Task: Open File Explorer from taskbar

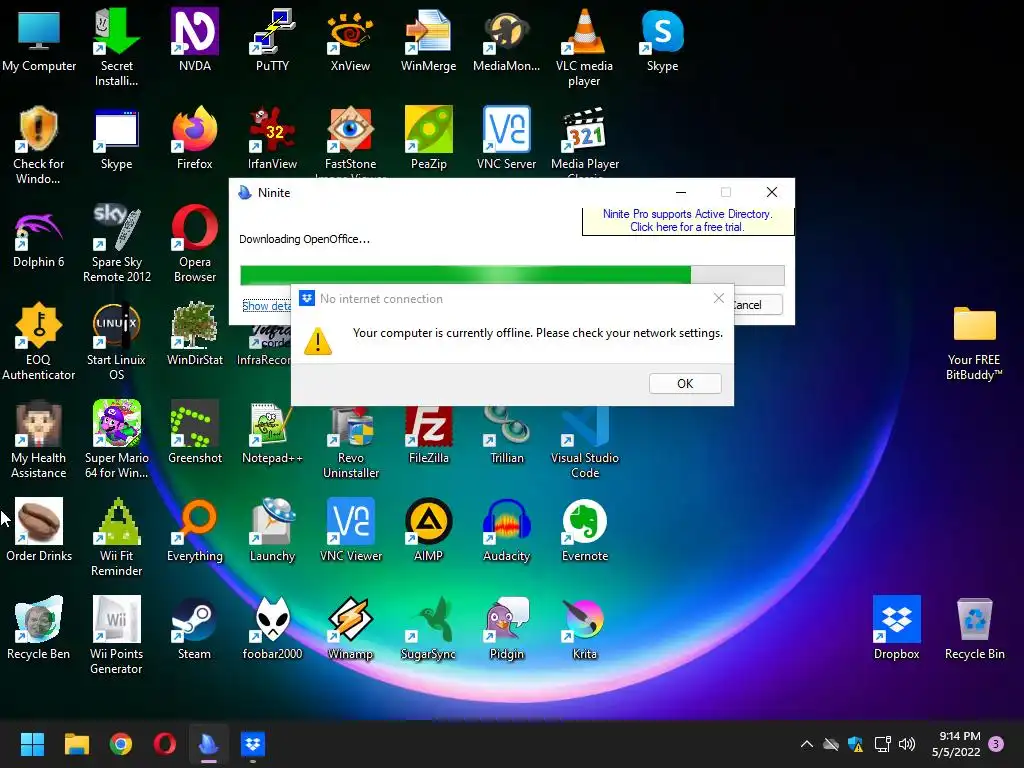Action: pyautogui.click(x=76, y=744)
